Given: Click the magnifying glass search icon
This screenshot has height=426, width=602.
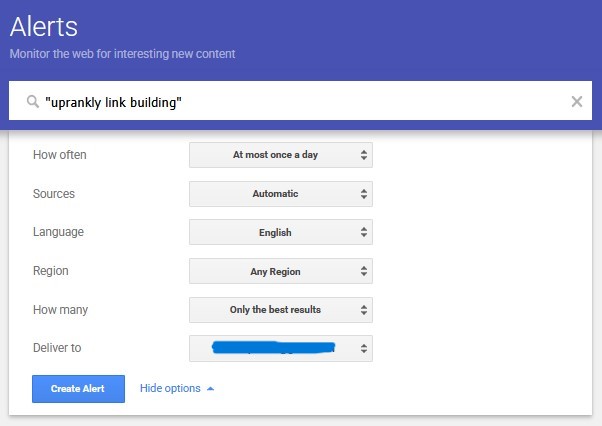Looking at the screenshot, I should (x=33, y=102).
